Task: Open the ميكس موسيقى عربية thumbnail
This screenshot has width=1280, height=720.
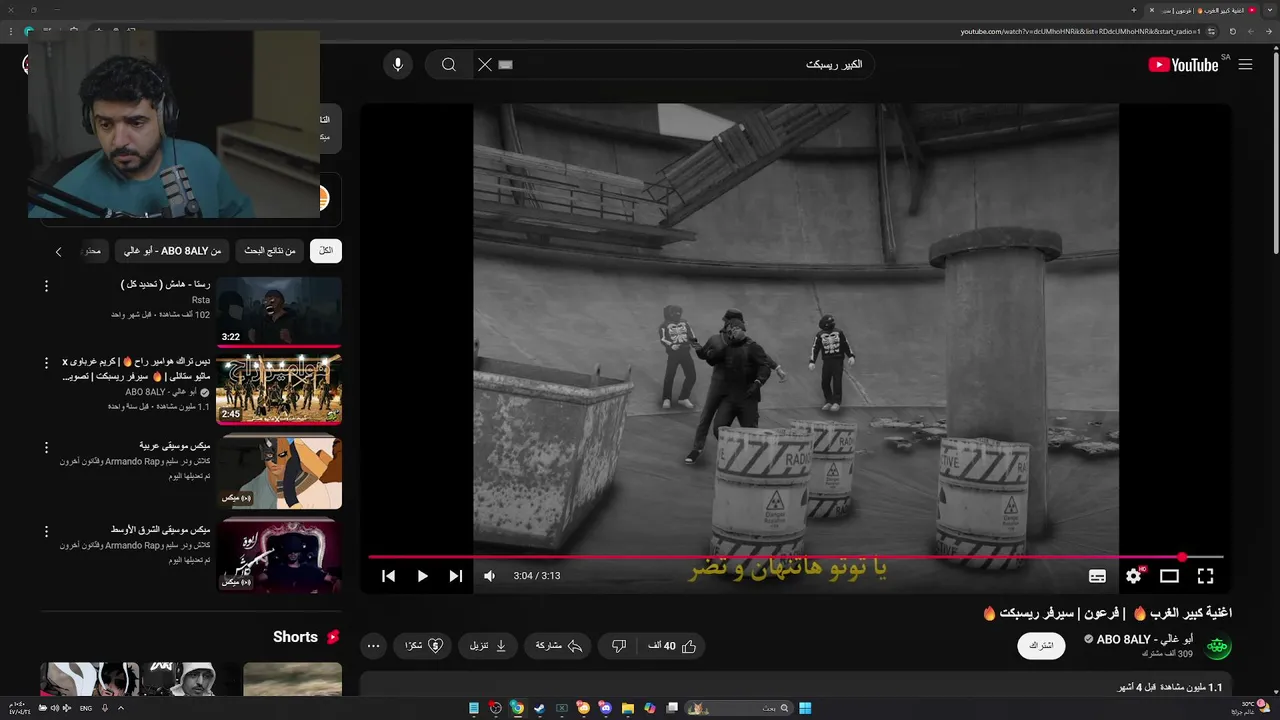Action: (279, 472)
